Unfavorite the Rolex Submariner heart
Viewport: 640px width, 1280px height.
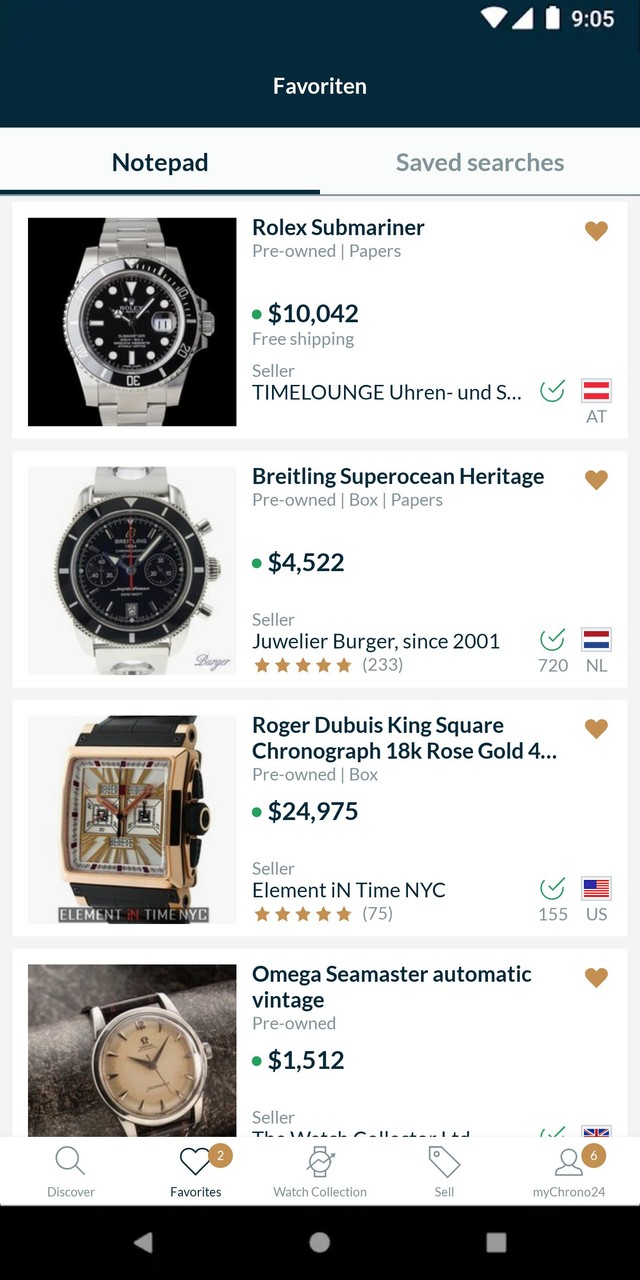pyautogui.click(x=596, y=231)
